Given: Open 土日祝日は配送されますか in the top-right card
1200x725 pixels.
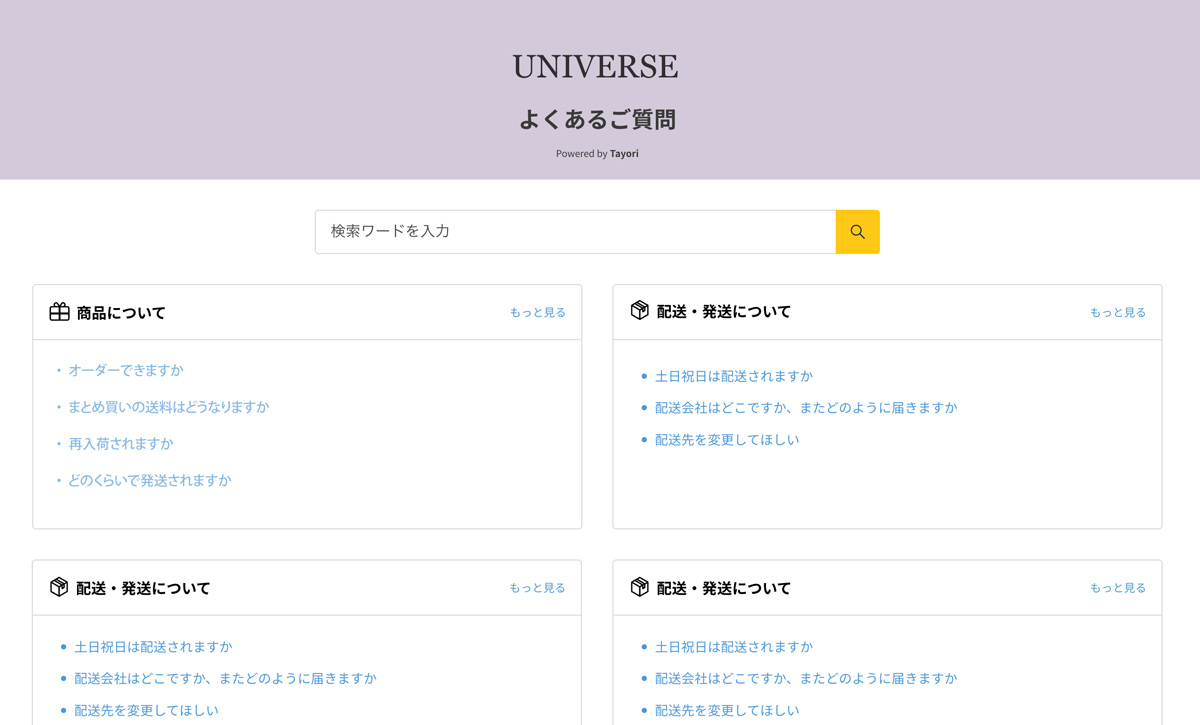Looking at the screenshot, I should coord(733,376).
